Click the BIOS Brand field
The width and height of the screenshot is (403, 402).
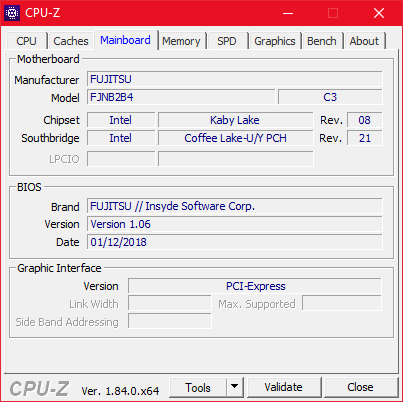click(x=235, y=206)
